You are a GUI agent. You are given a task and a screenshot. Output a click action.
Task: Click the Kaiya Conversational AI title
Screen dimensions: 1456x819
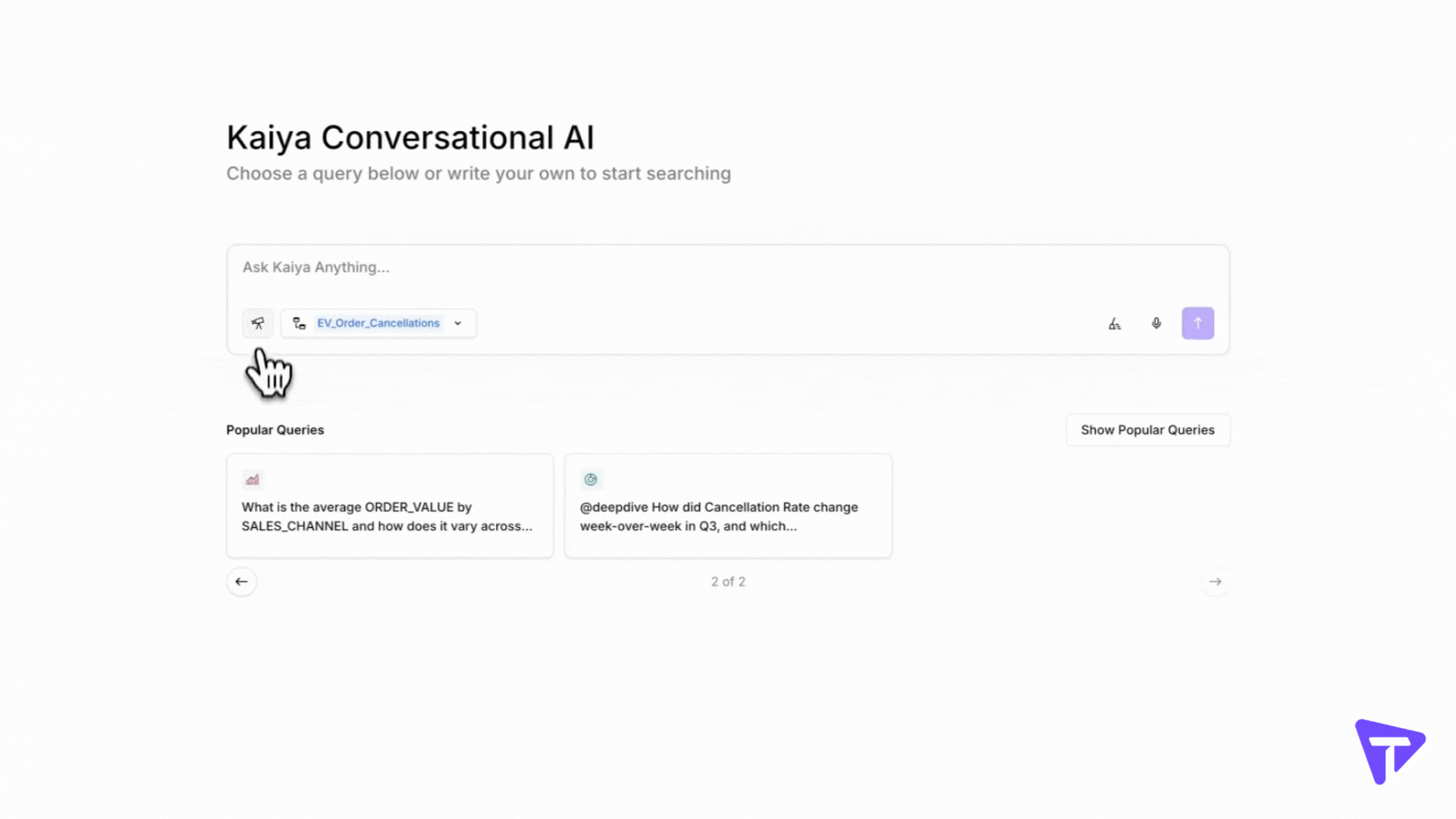point(409,138)
